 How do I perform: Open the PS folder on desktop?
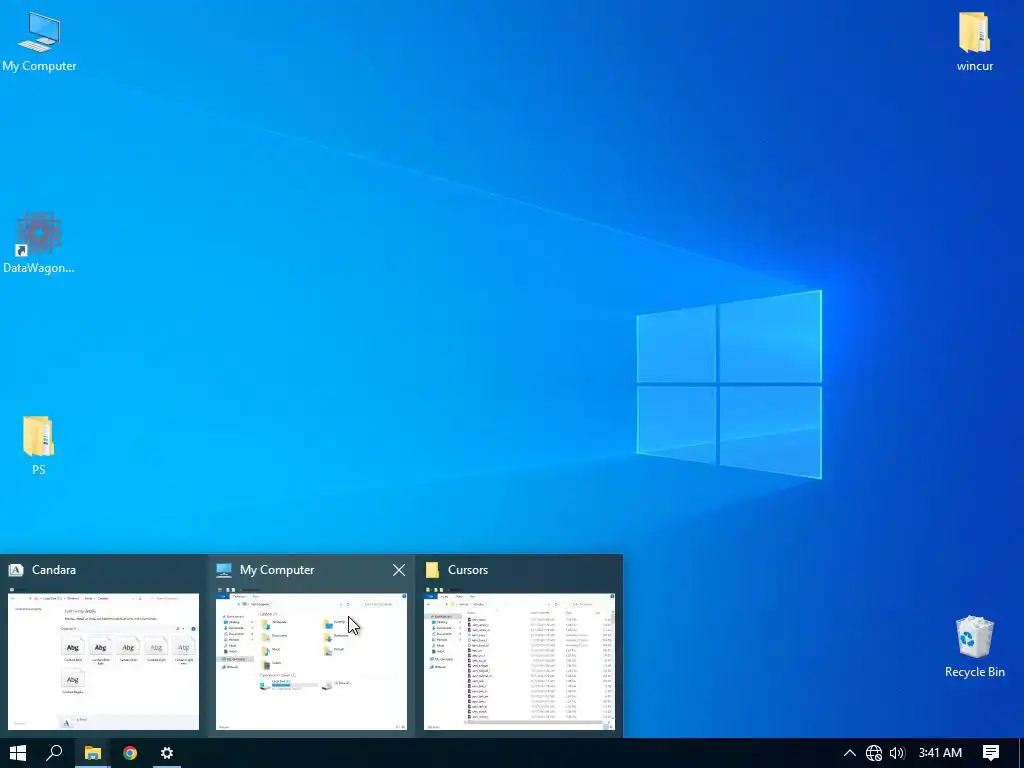[39, 445]
